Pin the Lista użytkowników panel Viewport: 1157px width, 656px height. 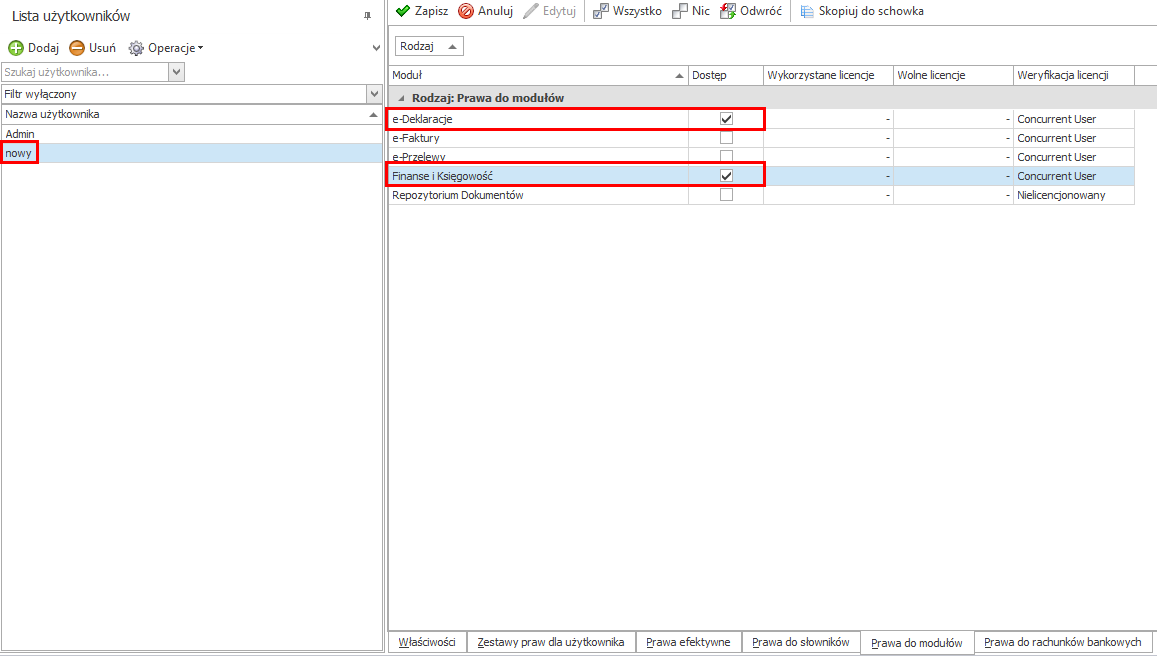click(367, 16)
